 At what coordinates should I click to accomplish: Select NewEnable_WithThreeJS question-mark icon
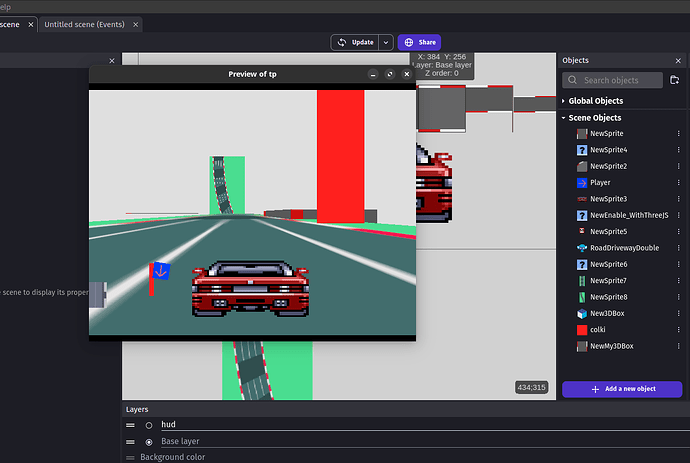[x=582, y=215]
